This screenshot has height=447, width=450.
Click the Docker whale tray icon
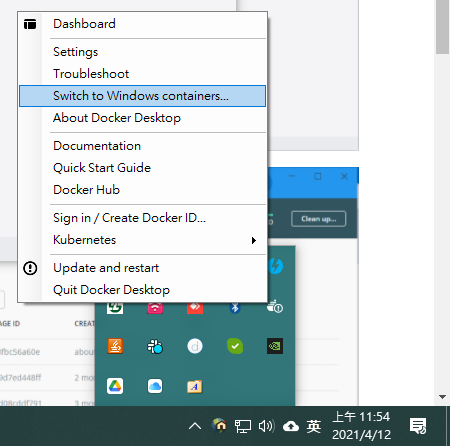tap(275, 307)
